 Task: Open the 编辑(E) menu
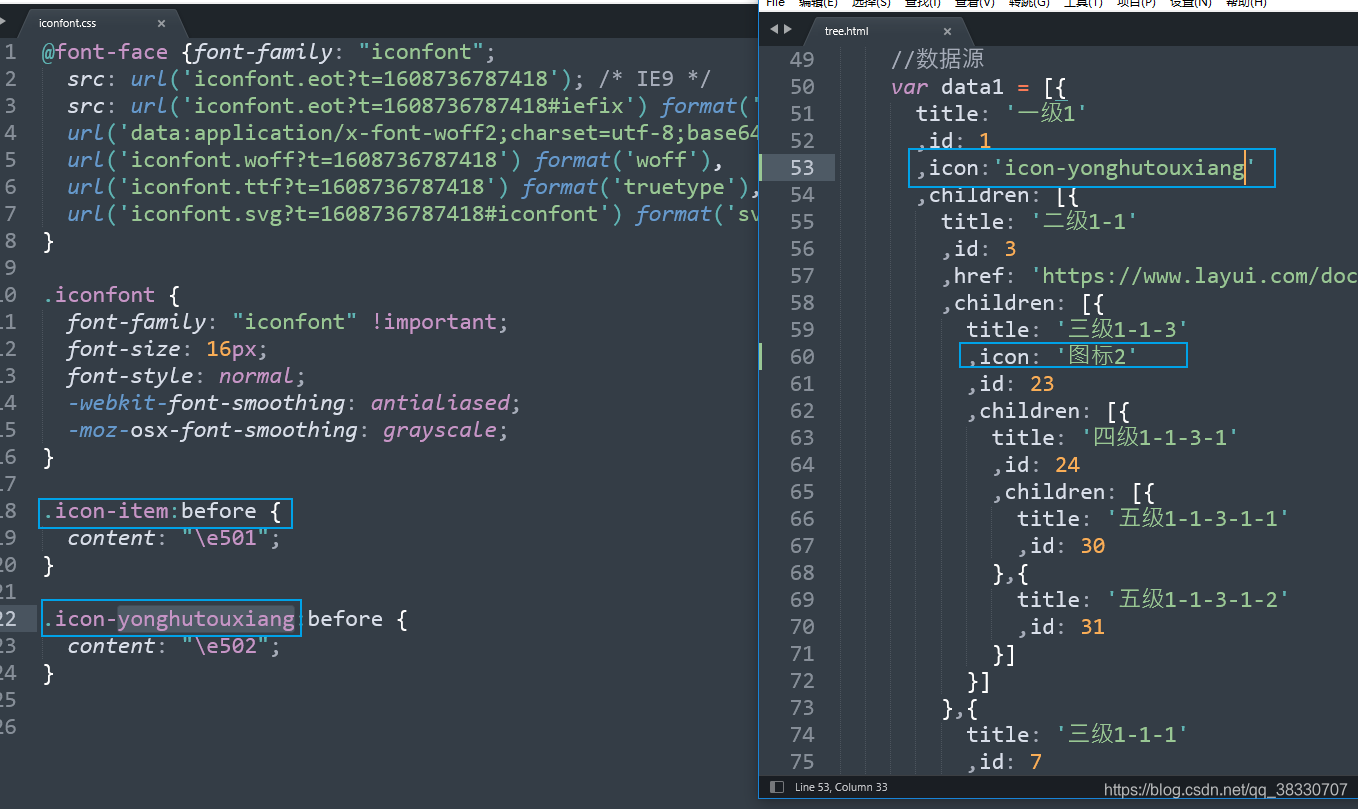point(818,3)
